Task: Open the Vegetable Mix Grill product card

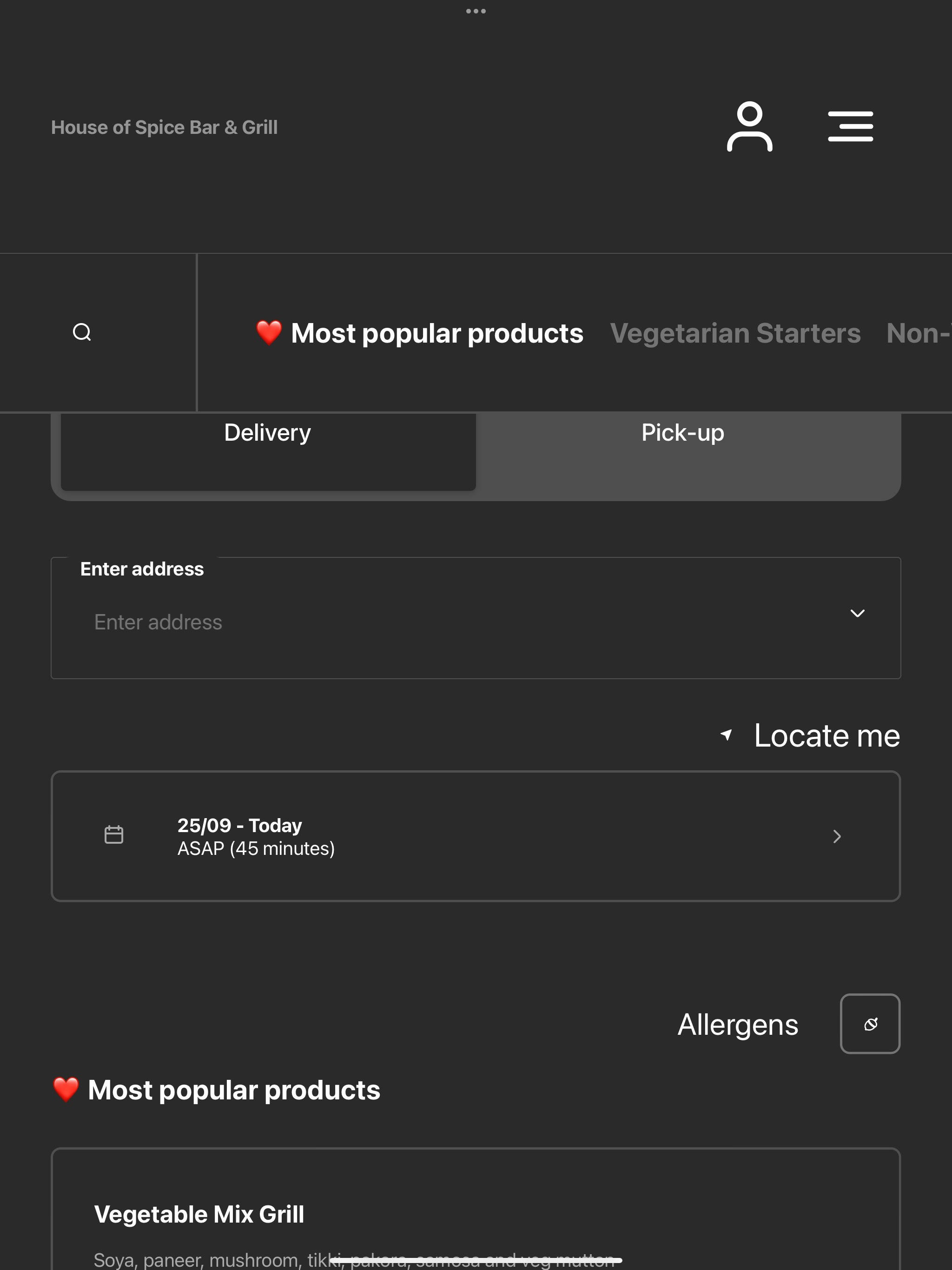Action: pos(476,1209)
